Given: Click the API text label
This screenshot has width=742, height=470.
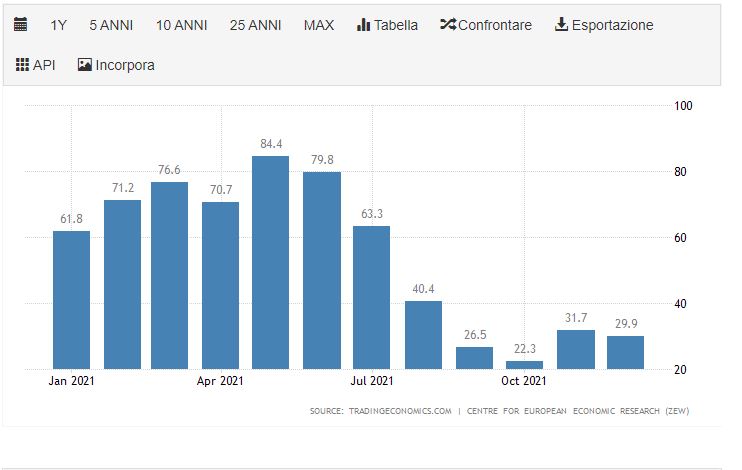Looking at the screenshot, I should [x=44, y=65].
